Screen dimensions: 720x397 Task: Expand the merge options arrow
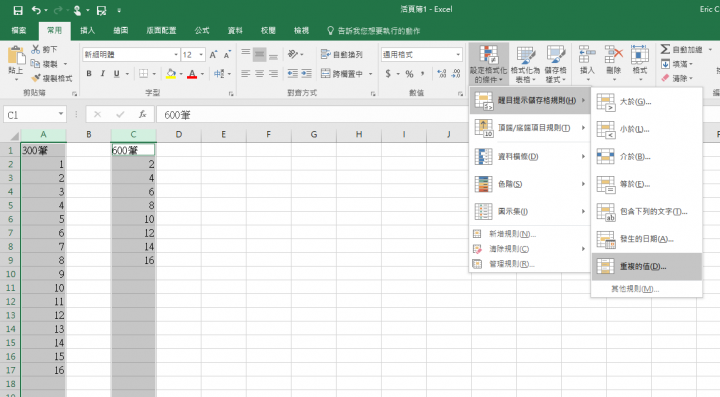(370, 73)
